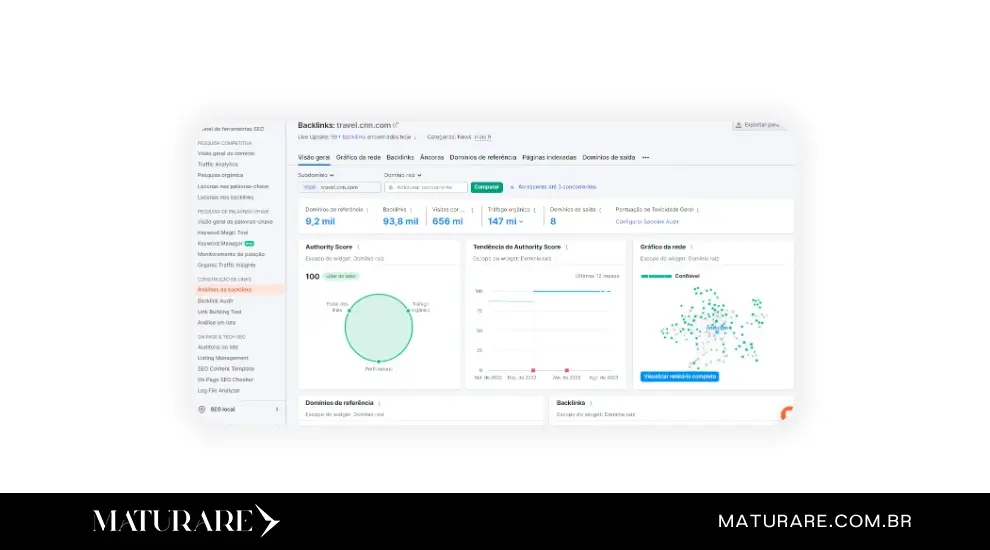Viewport: 990px width, 550px height.
Task: Click the info icon next to Authority Score
Action: click(x=358, y=246)
